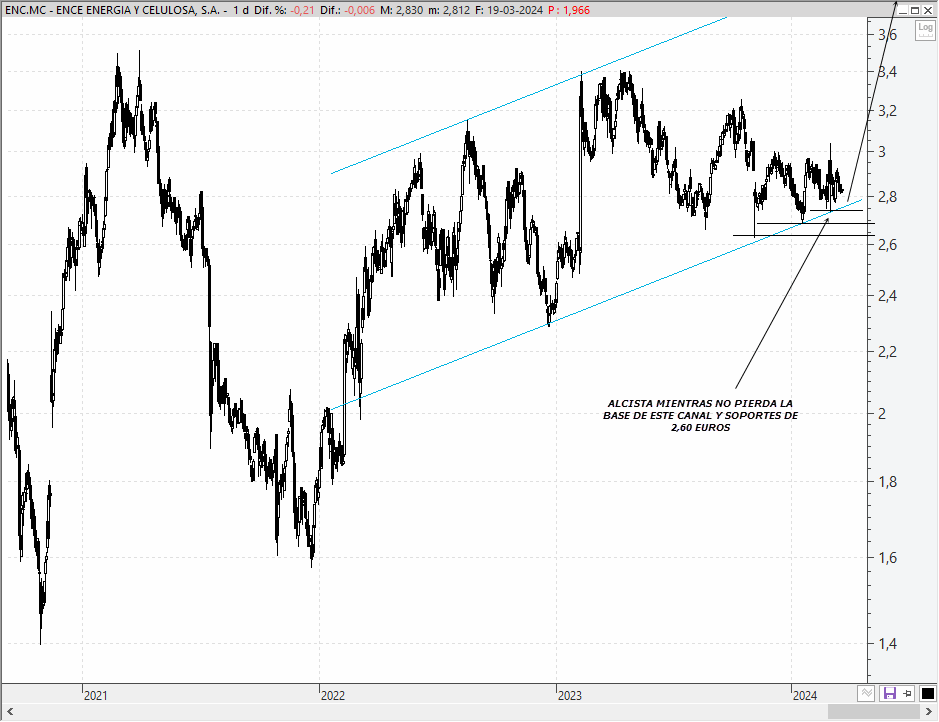Screen dimensions: 939x722
Task: Close the ENC.MC chart window
Action: pos(928,10)
